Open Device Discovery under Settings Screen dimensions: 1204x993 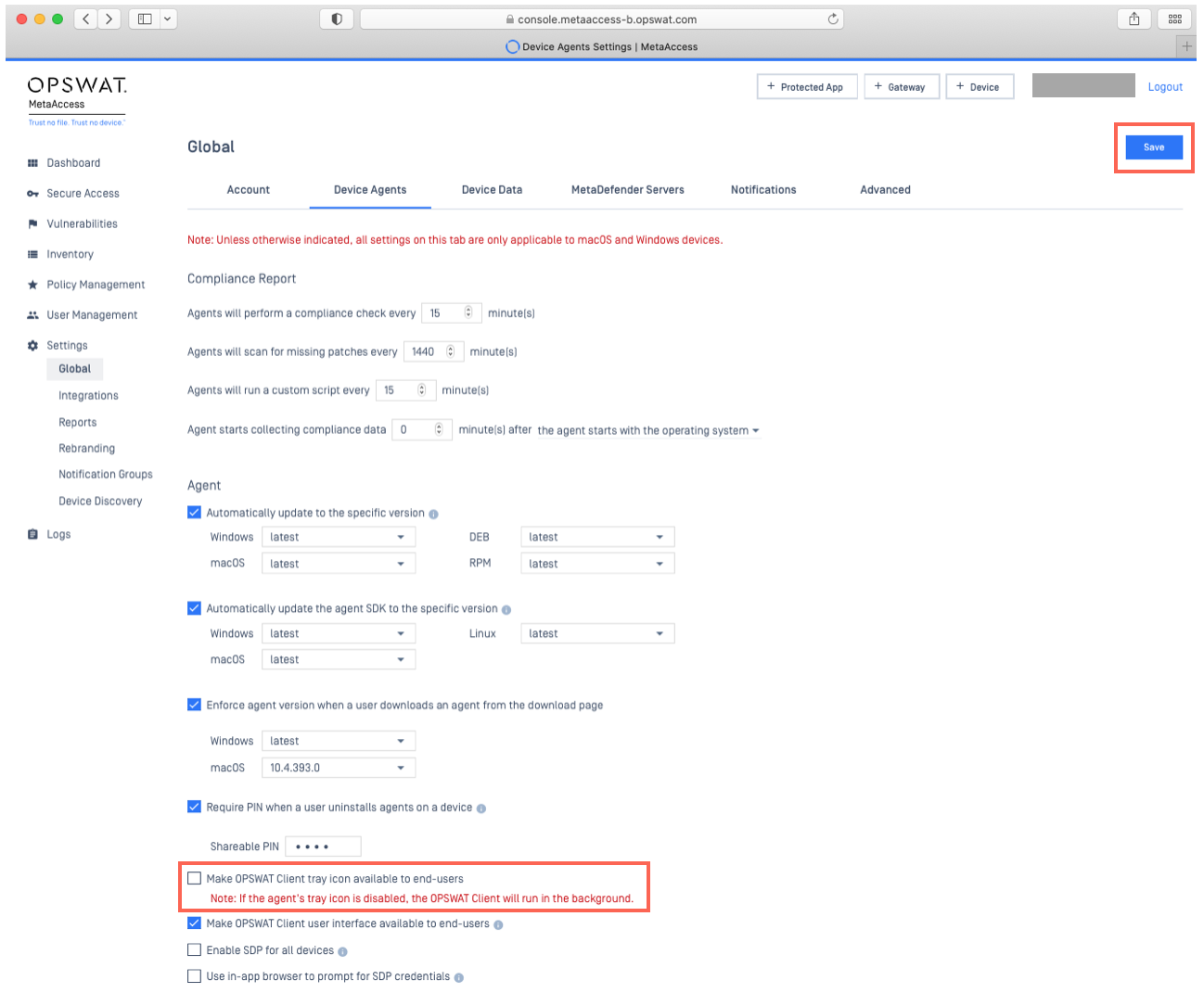click(x=100, y=502)
